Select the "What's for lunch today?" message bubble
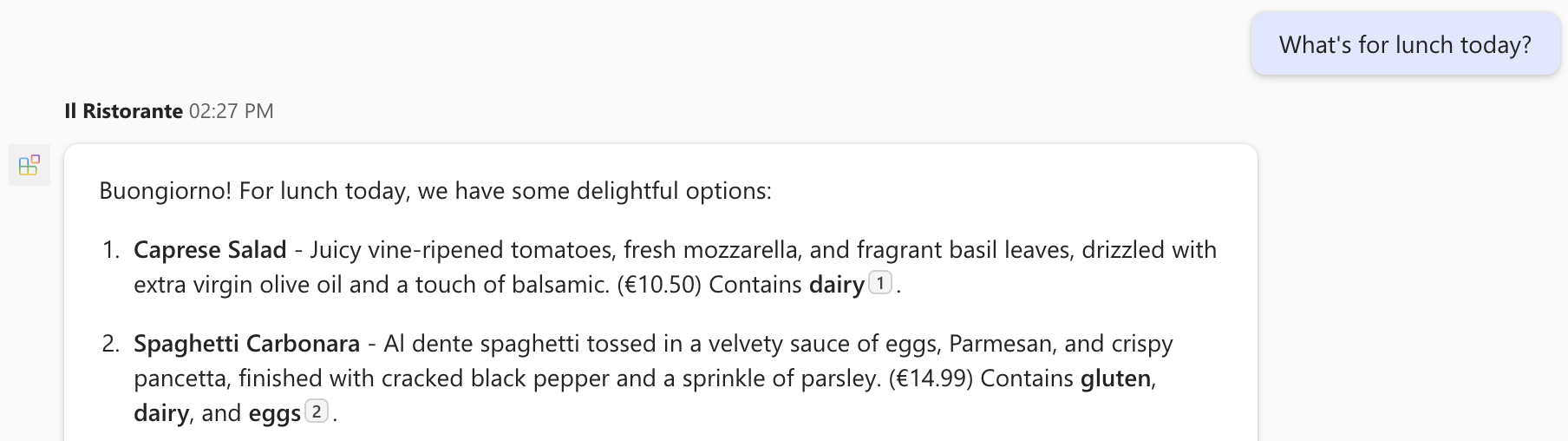This screenshot has height=441, width=1568. [x=1404, y=44]
